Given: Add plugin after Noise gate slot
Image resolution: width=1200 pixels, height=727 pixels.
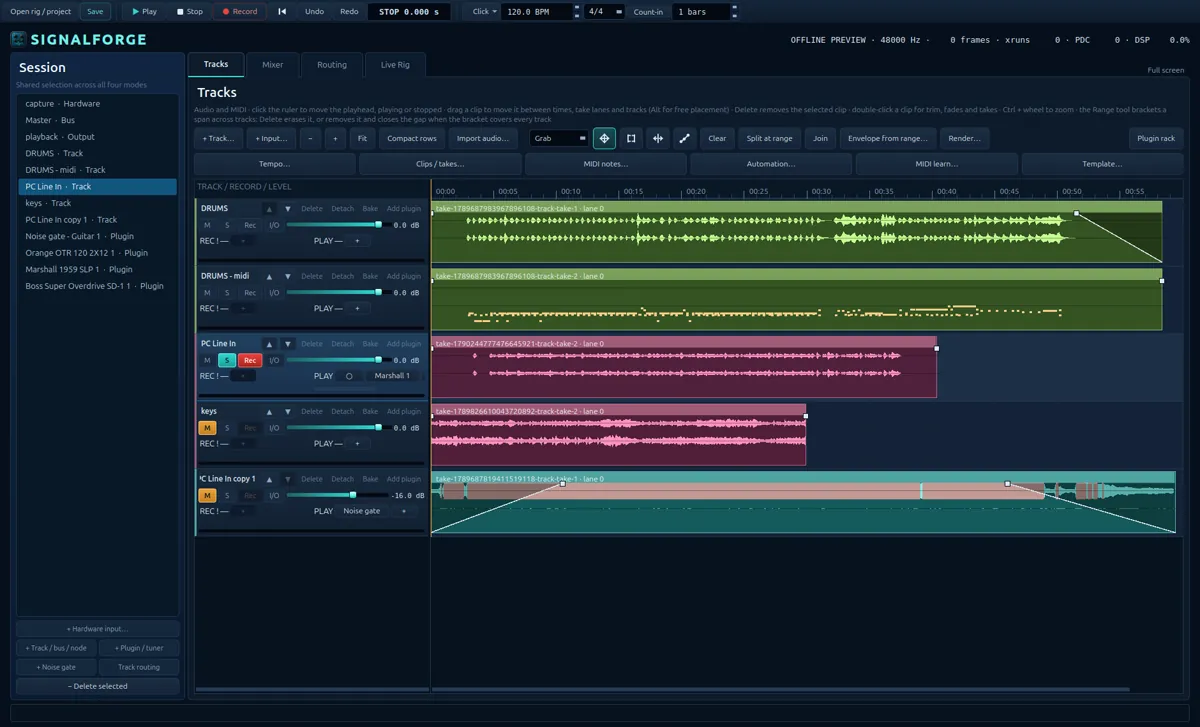Looking at the screenshot, I should 404,511.
